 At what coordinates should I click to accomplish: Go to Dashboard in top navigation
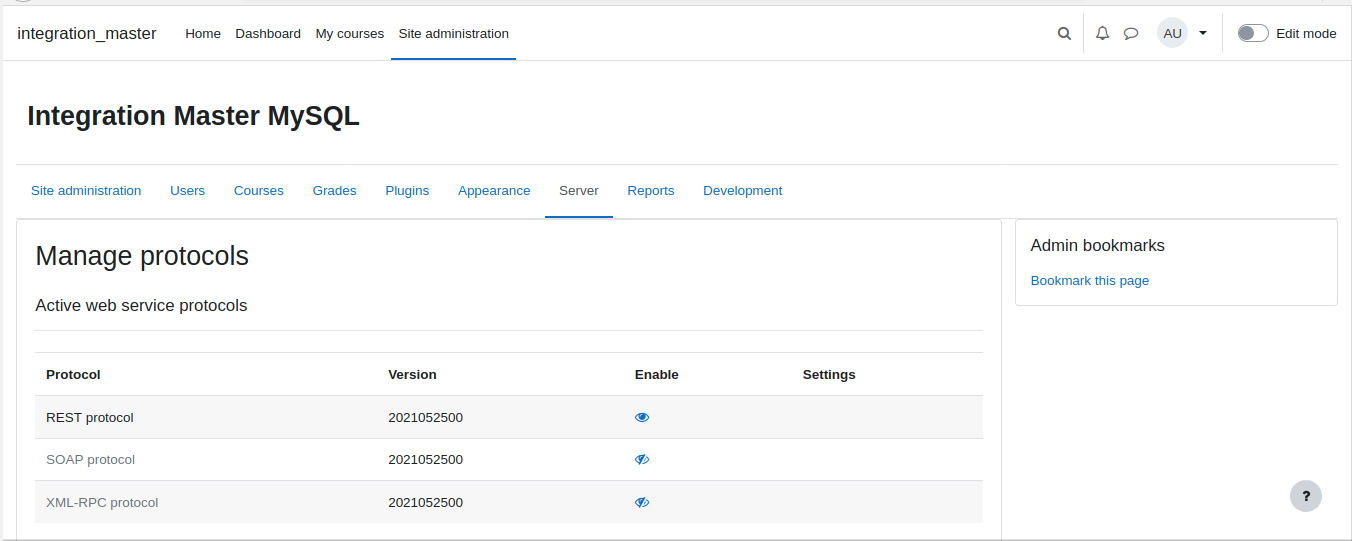click(268, 33)
